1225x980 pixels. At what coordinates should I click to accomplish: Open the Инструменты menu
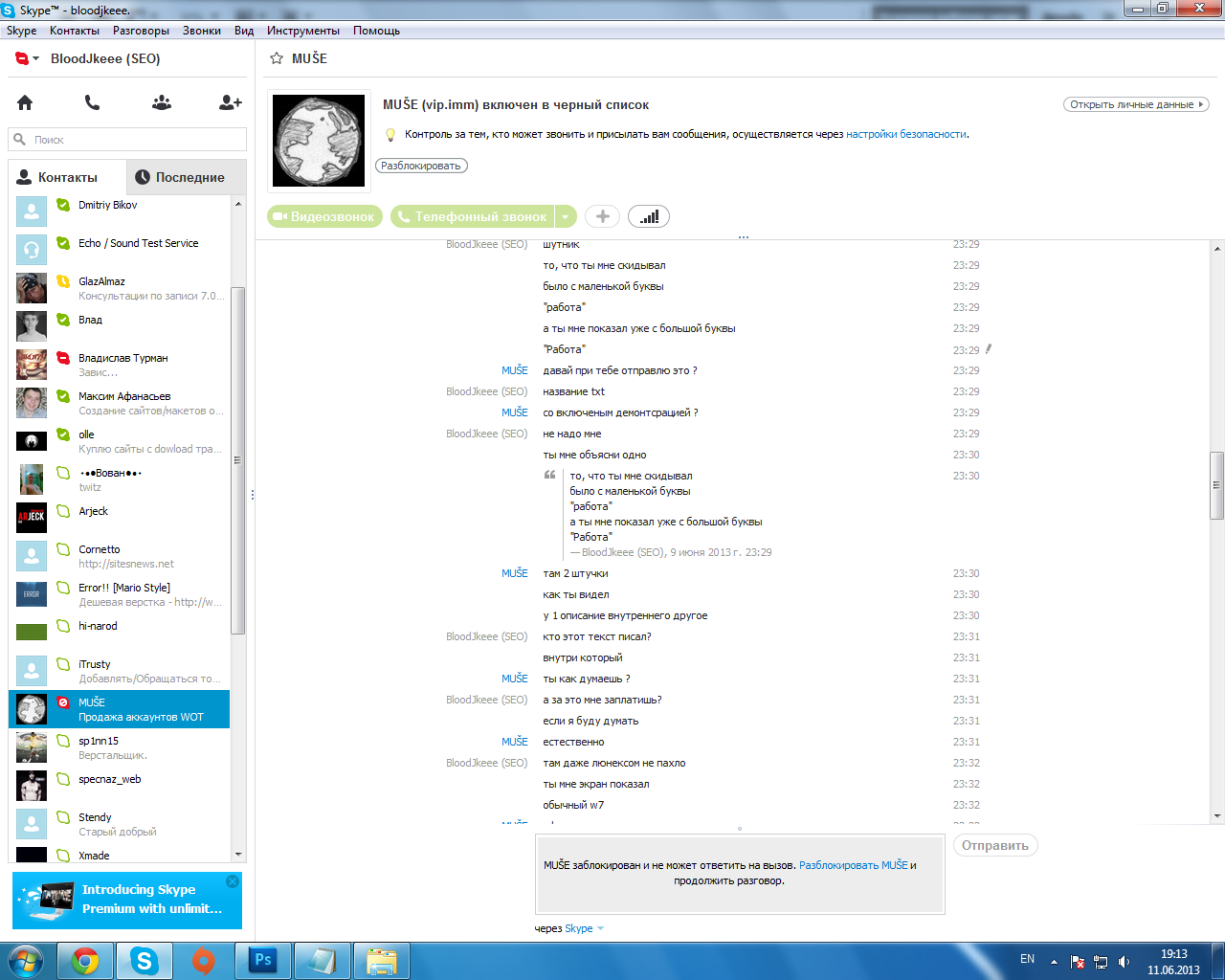(x=303, y=31)
